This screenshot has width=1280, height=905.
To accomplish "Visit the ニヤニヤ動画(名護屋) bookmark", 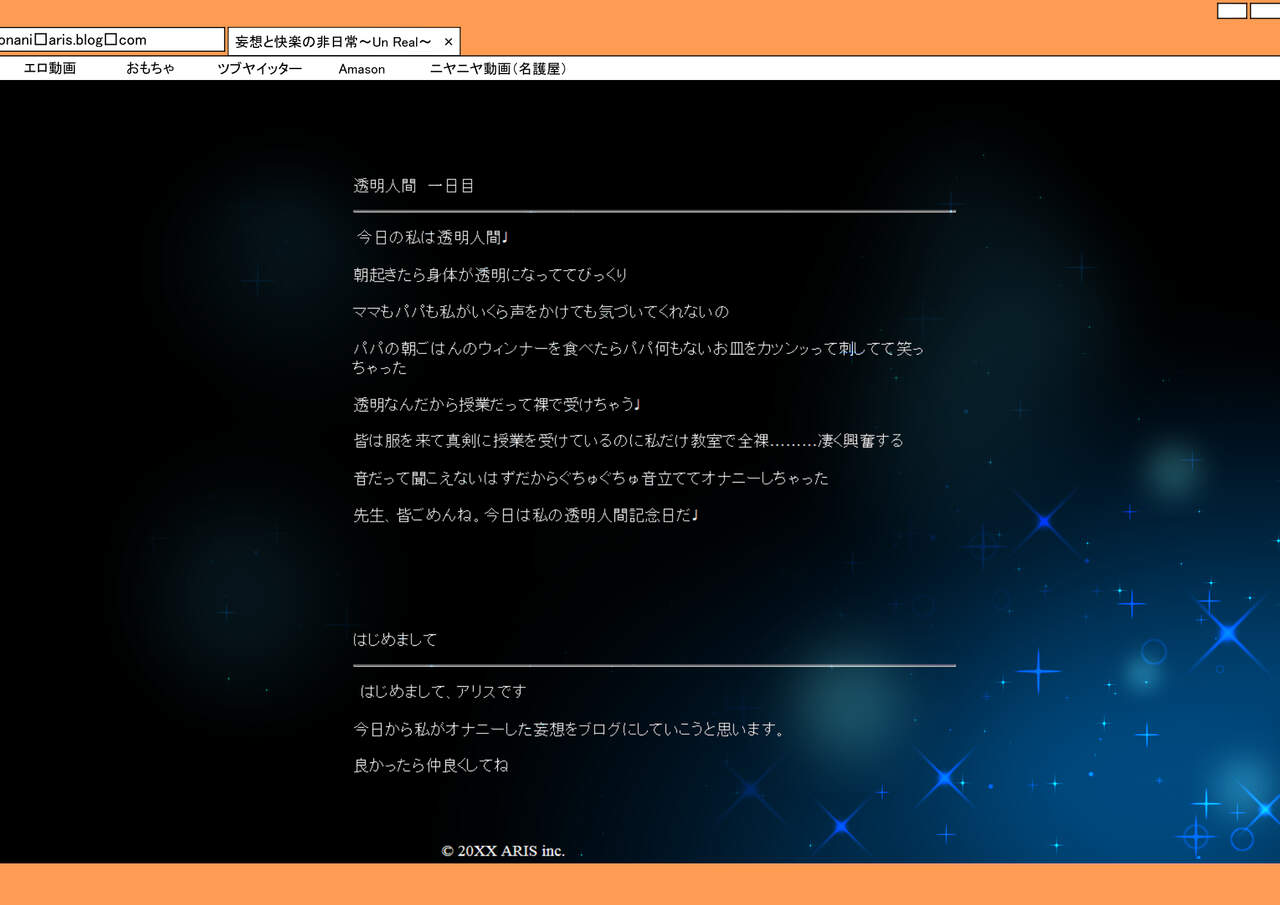I will pyautogui.click(x=497, y=69).
